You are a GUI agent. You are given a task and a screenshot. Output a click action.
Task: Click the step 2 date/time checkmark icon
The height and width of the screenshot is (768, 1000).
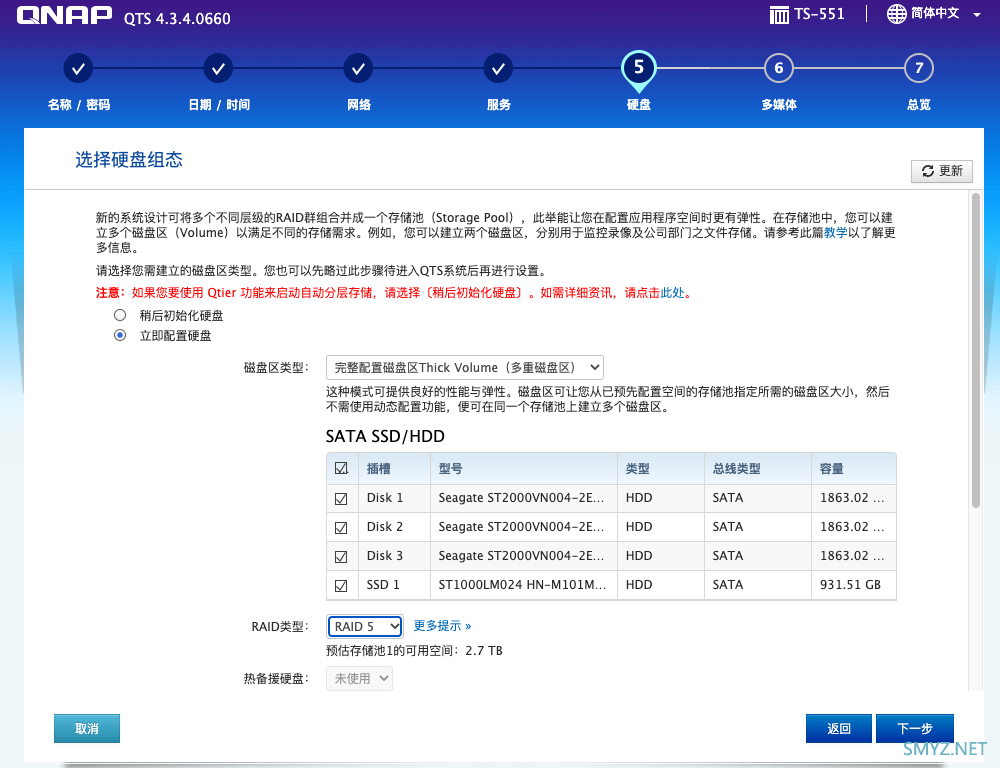(x=219, y=68)
